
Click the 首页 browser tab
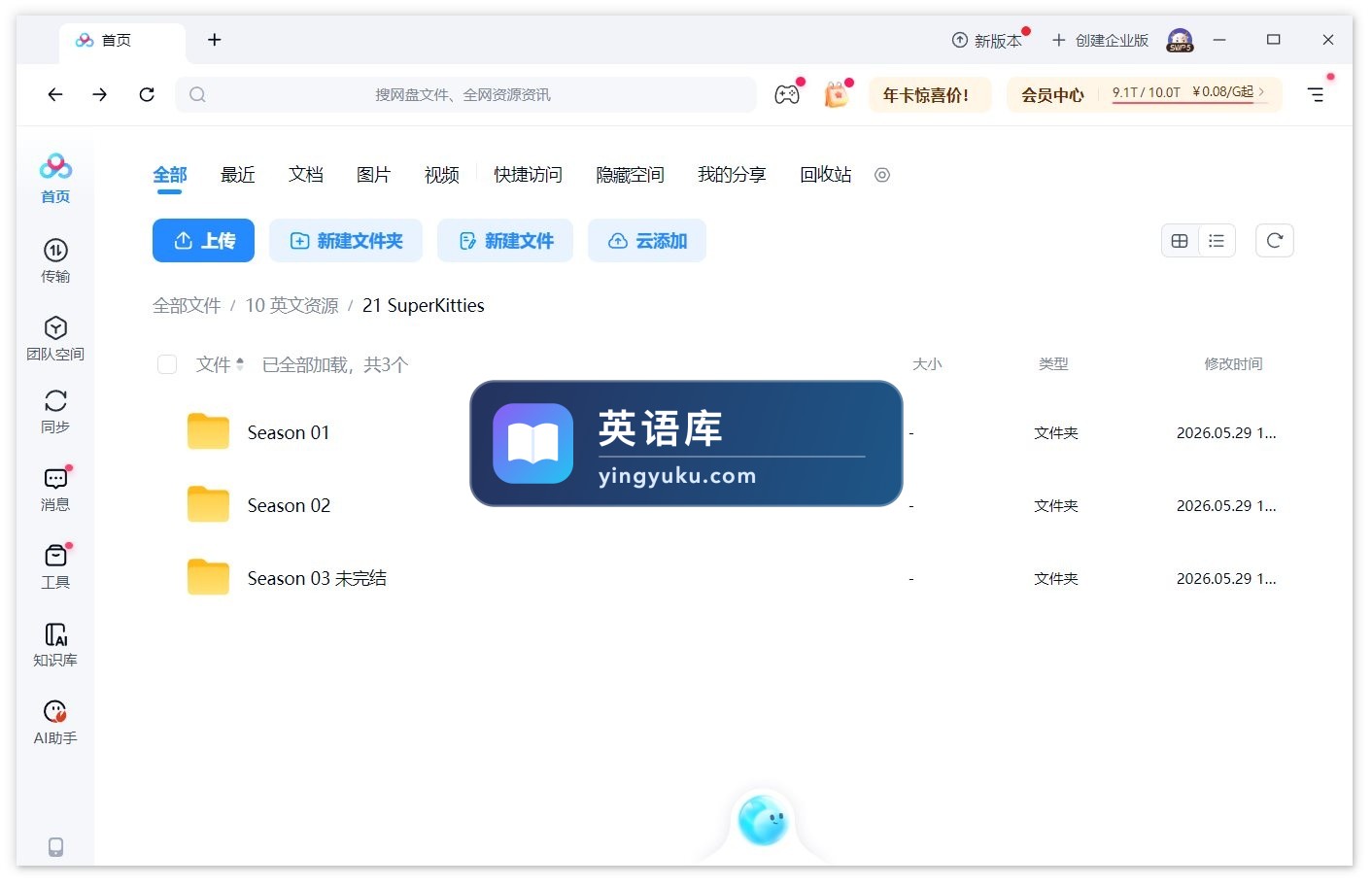click(x=122, y=41)
